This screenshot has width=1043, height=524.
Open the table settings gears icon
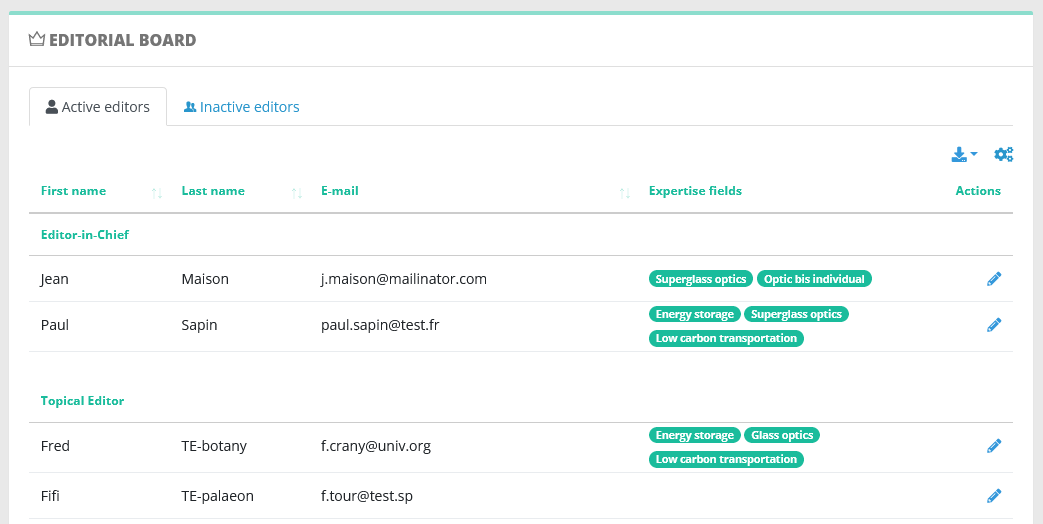click(1003, 155)
